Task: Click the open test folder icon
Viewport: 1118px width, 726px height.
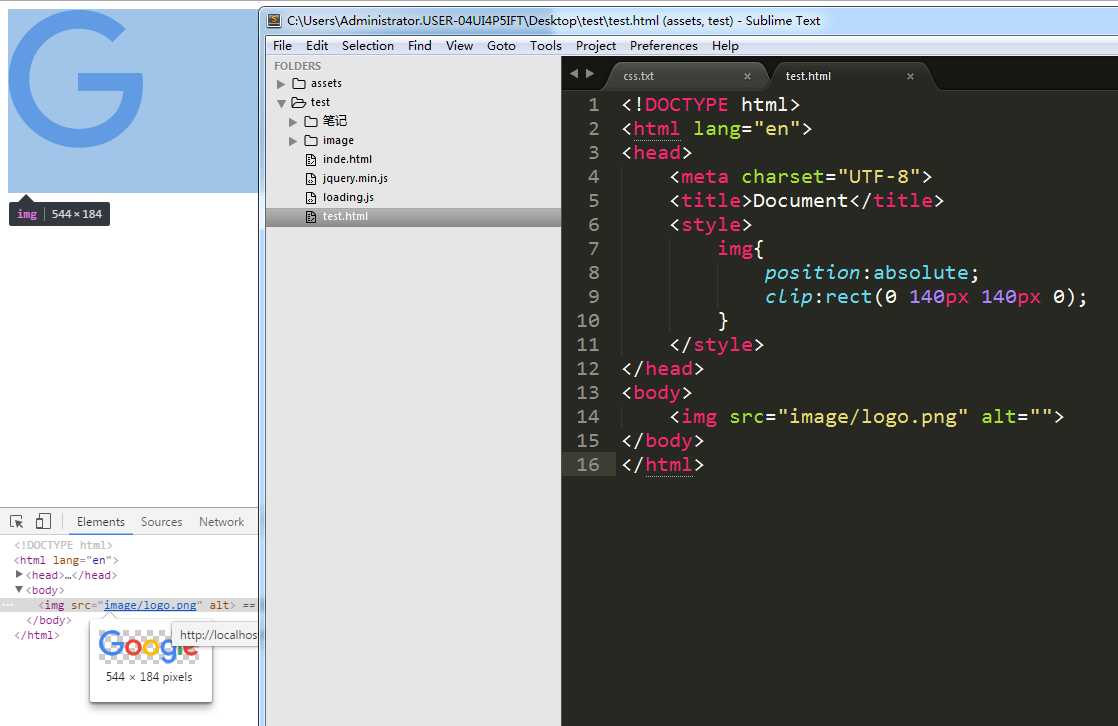Action: click(x=299, y=103)
